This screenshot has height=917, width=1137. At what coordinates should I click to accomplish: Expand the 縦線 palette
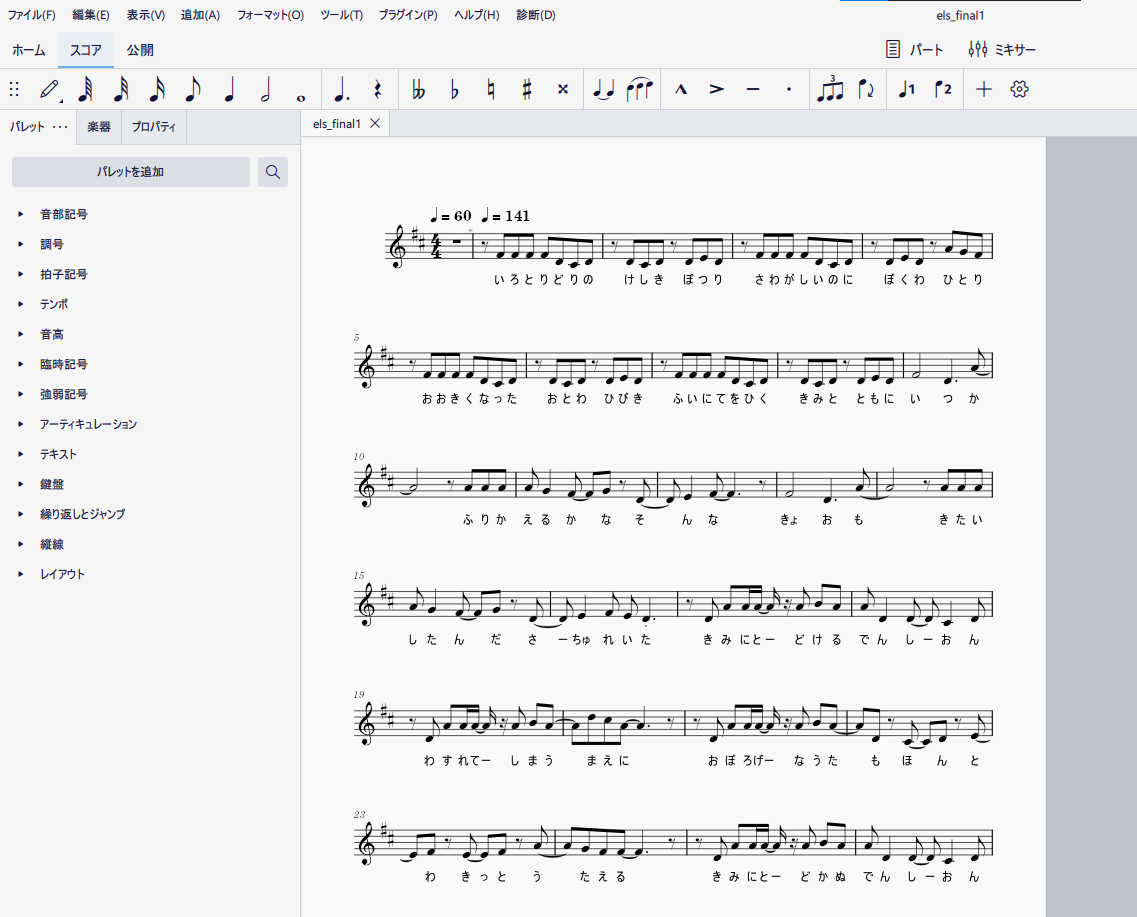pos(20,544)
